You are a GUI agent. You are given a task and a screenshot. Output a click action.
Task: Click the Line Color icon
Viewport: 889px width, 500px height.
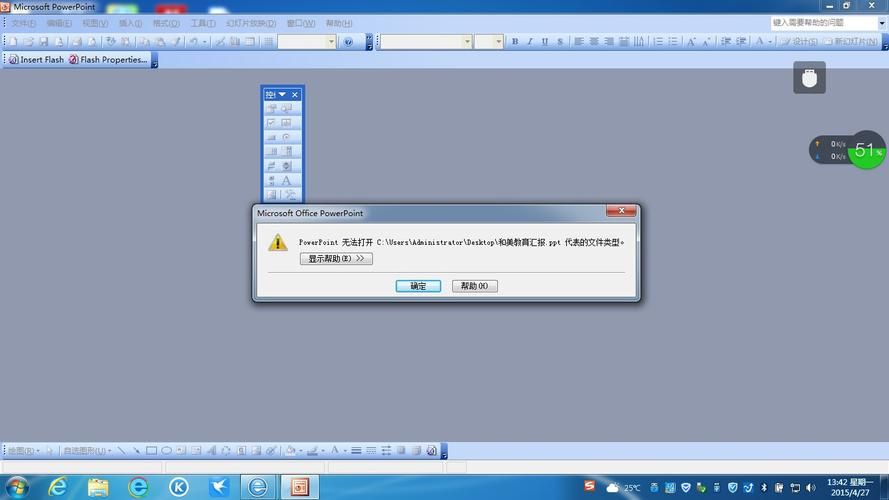[312, 451]
